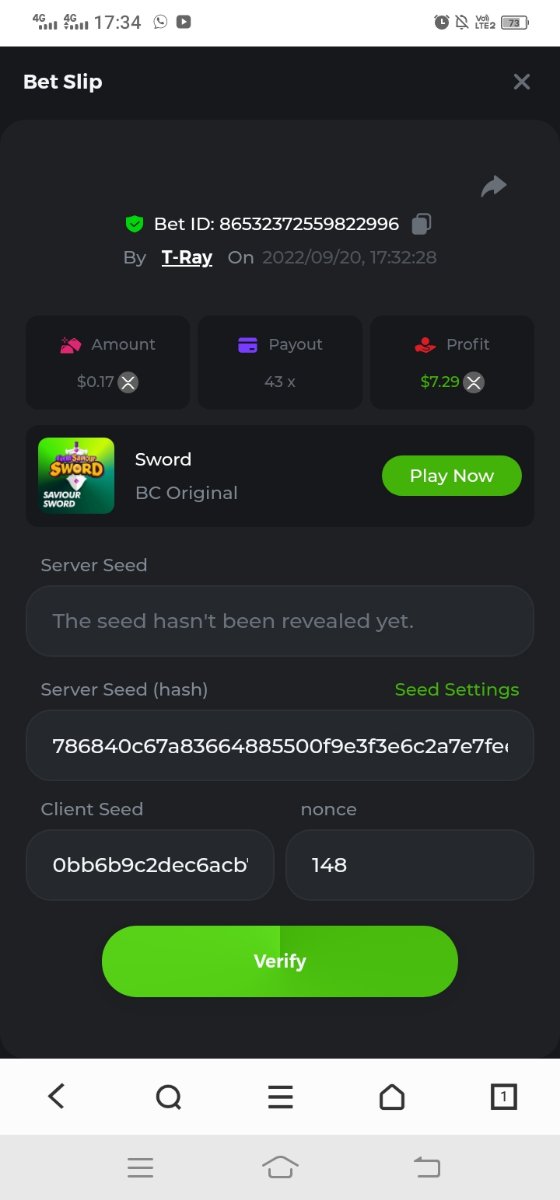Select the Client Seed field
The image size is (560, 1200).
(x=150, y=865)
